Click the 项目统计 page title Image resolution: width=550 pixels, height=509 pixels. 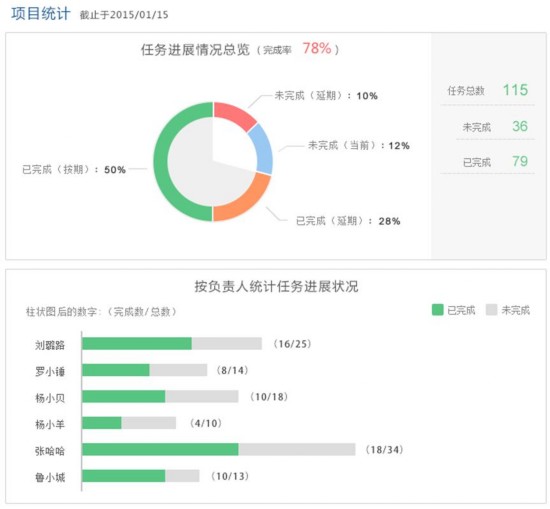tap(41, 14)
